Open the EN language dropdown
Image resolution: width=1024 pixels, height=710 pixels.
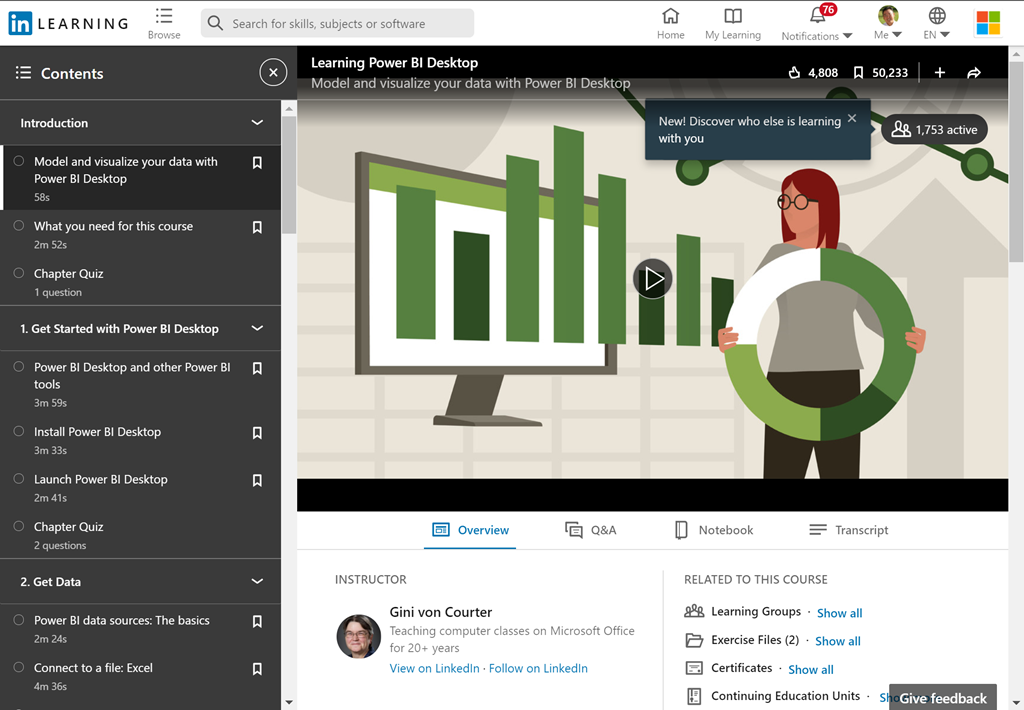pyautogui.click(x=936, y=34)
